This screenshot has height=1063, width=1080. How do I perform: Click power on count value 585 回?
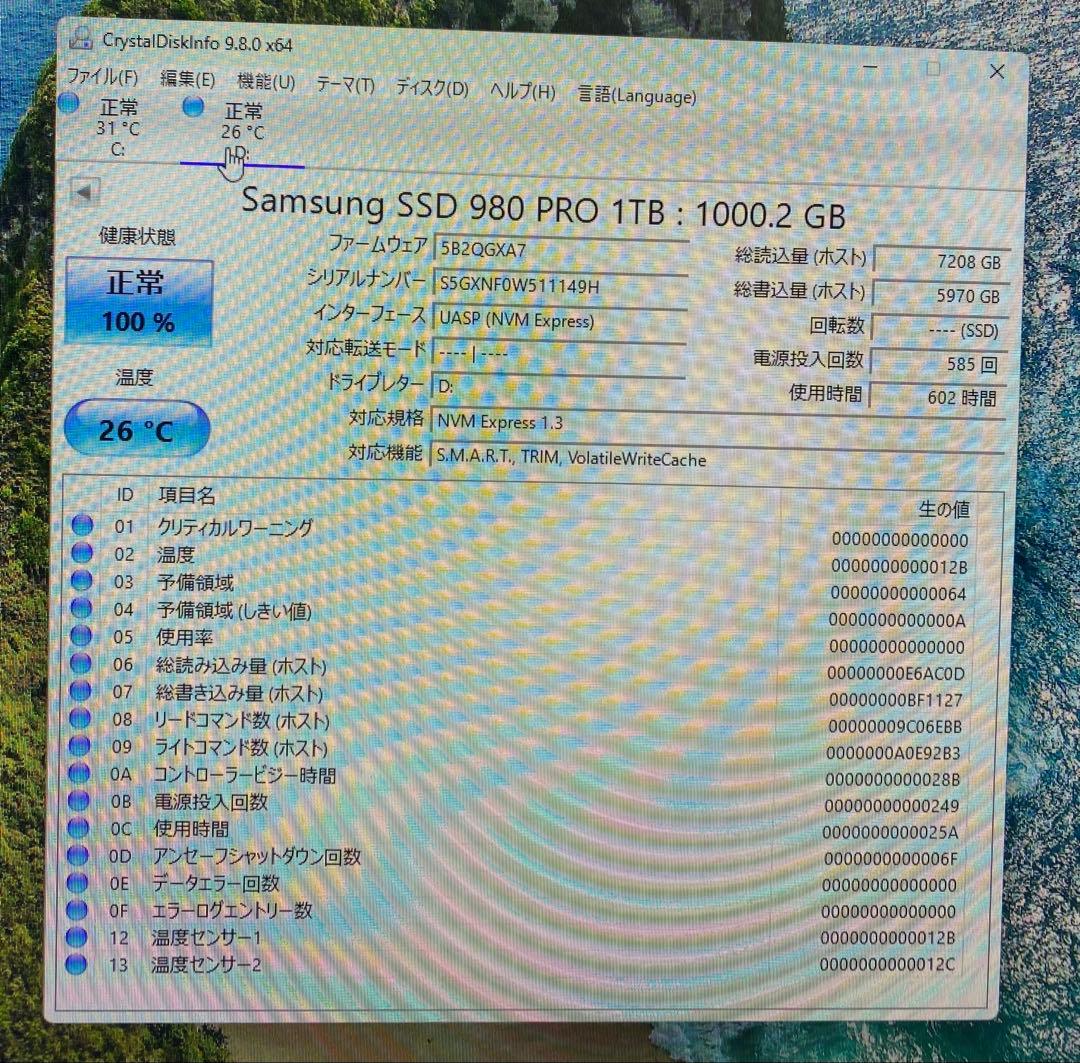tap(939, 363)
